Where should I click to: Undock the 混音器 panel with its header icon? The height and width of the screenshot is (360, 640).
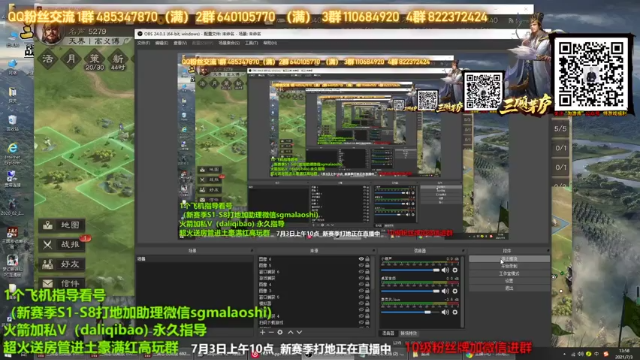(463, 251)
